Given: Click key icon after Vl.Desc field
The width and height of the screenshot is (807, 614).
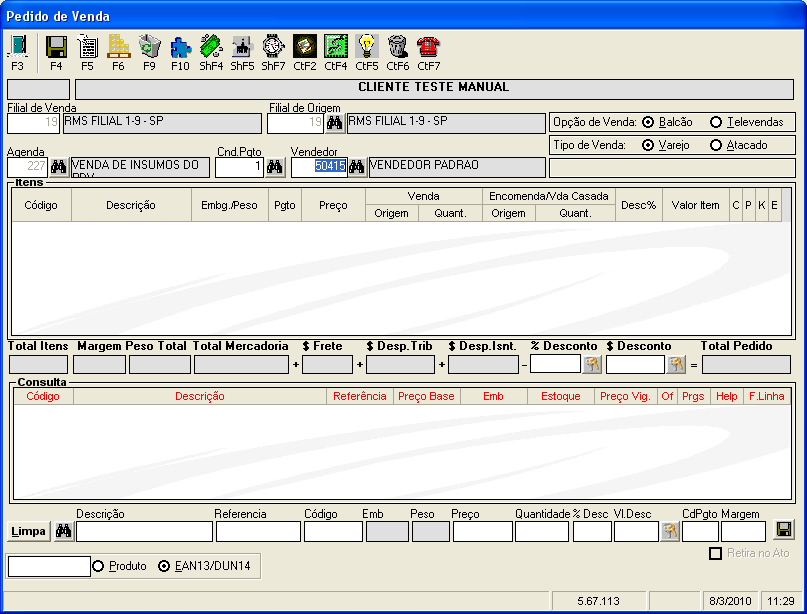Looking at the screenshot, I should (x=670, y=531).
